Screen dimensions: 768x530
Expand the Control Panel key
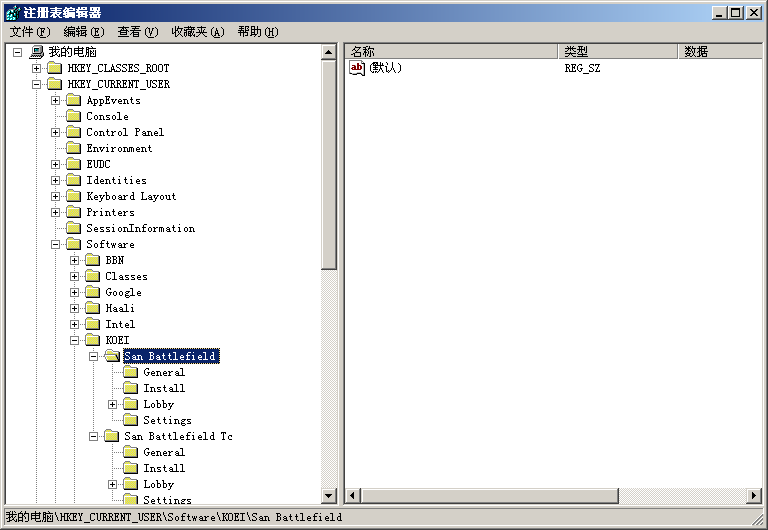[x=56, y=132]
